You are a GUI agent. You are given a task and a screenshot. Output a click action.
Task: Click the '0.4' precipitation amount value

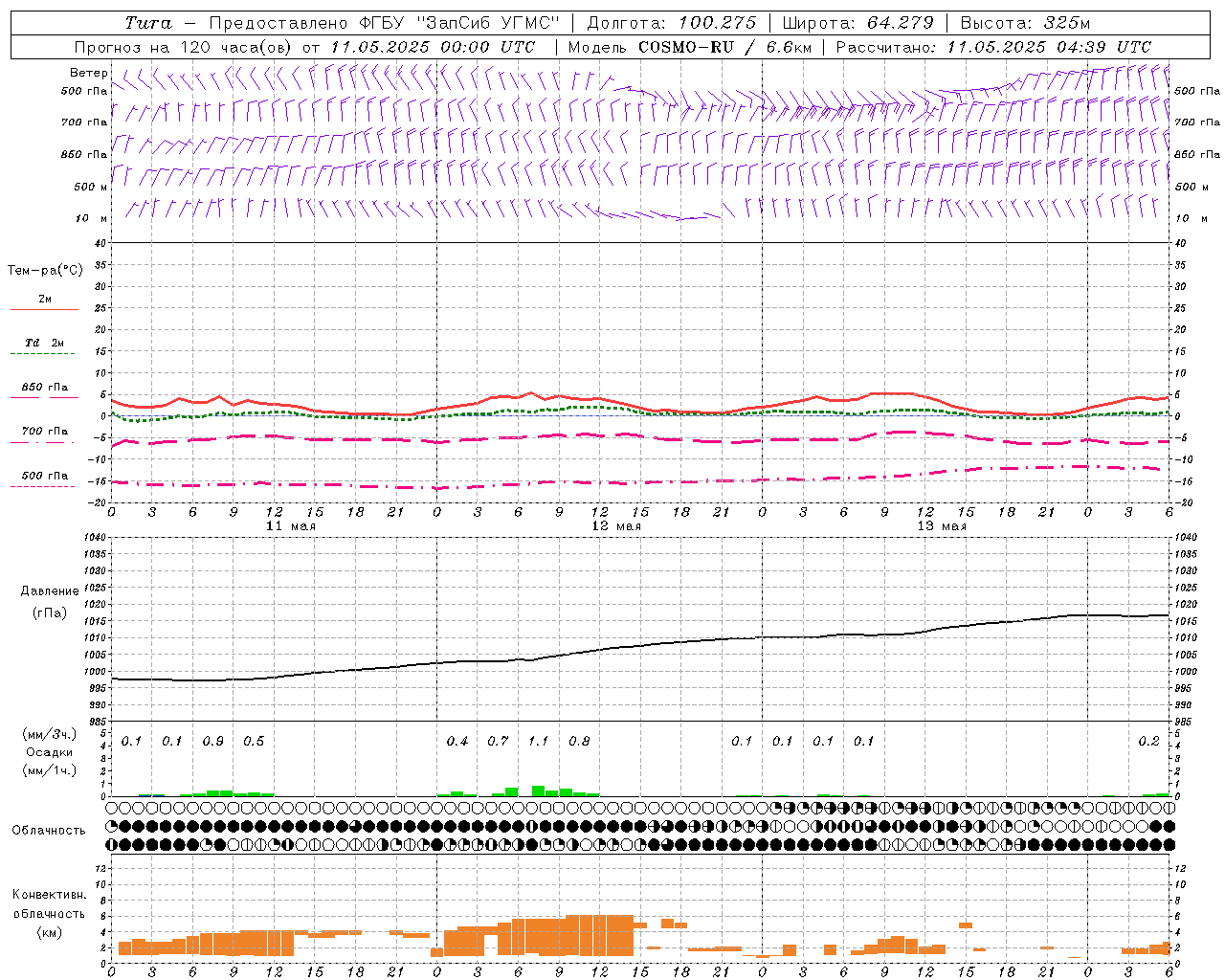coord(457,742)
